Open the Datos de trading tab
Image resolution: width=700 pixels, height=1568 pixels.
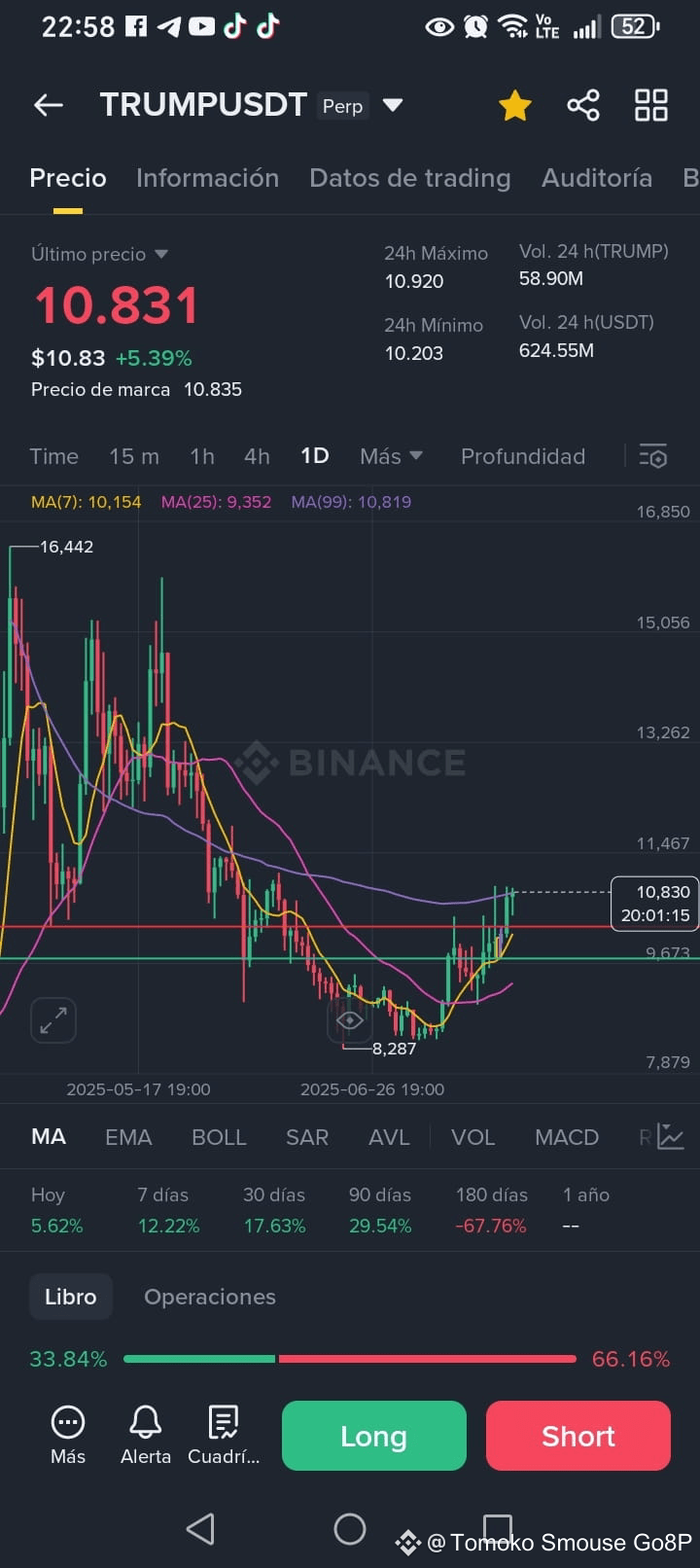pyautogui.click(x=409, y=178)
